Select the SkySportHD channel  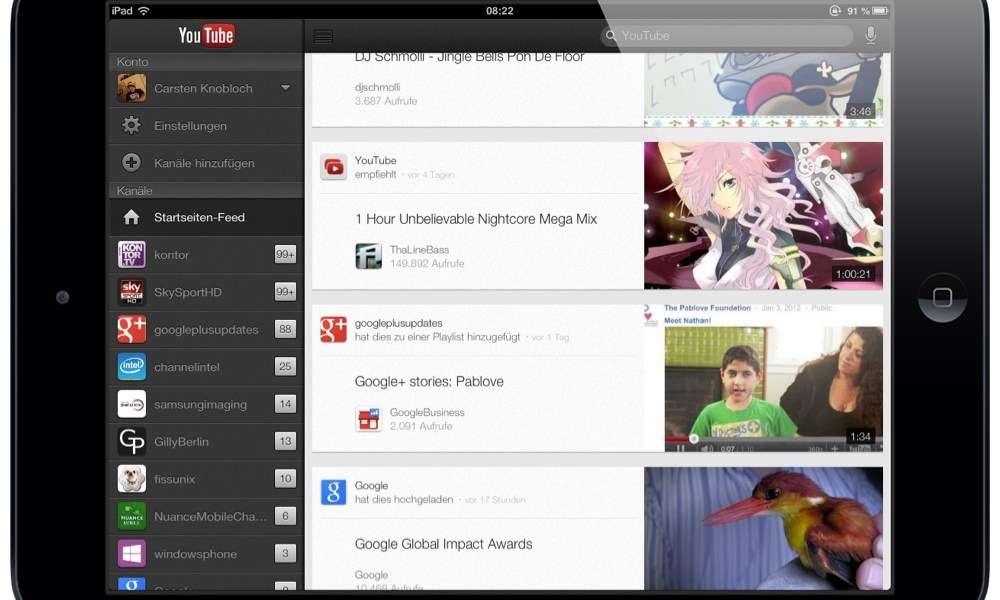(x=206, y=293)
